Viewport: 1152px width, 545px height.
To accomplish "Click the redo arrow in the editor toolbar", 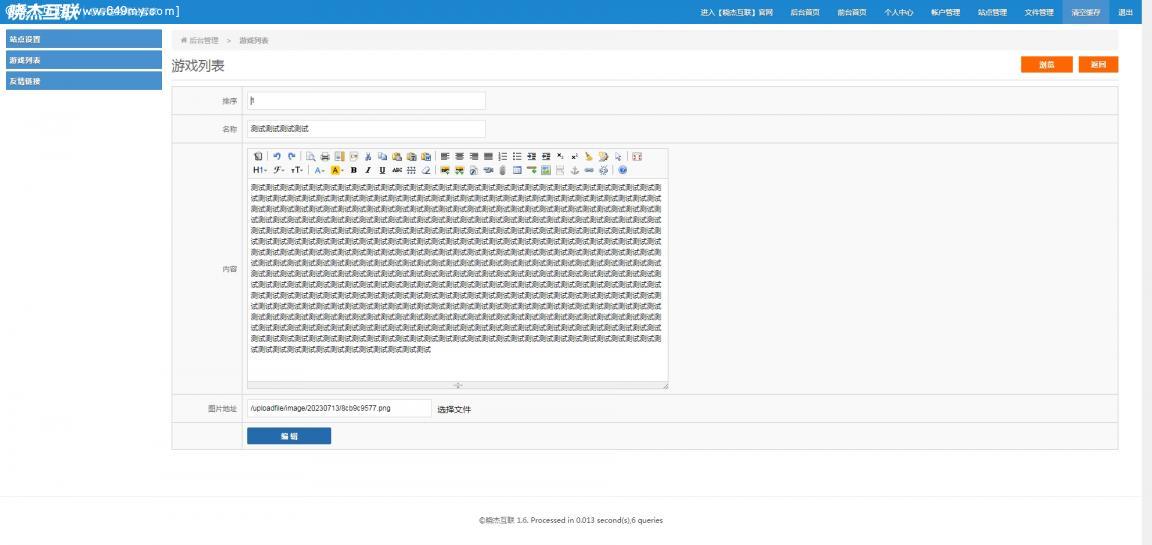I will [x=291, y=156].
